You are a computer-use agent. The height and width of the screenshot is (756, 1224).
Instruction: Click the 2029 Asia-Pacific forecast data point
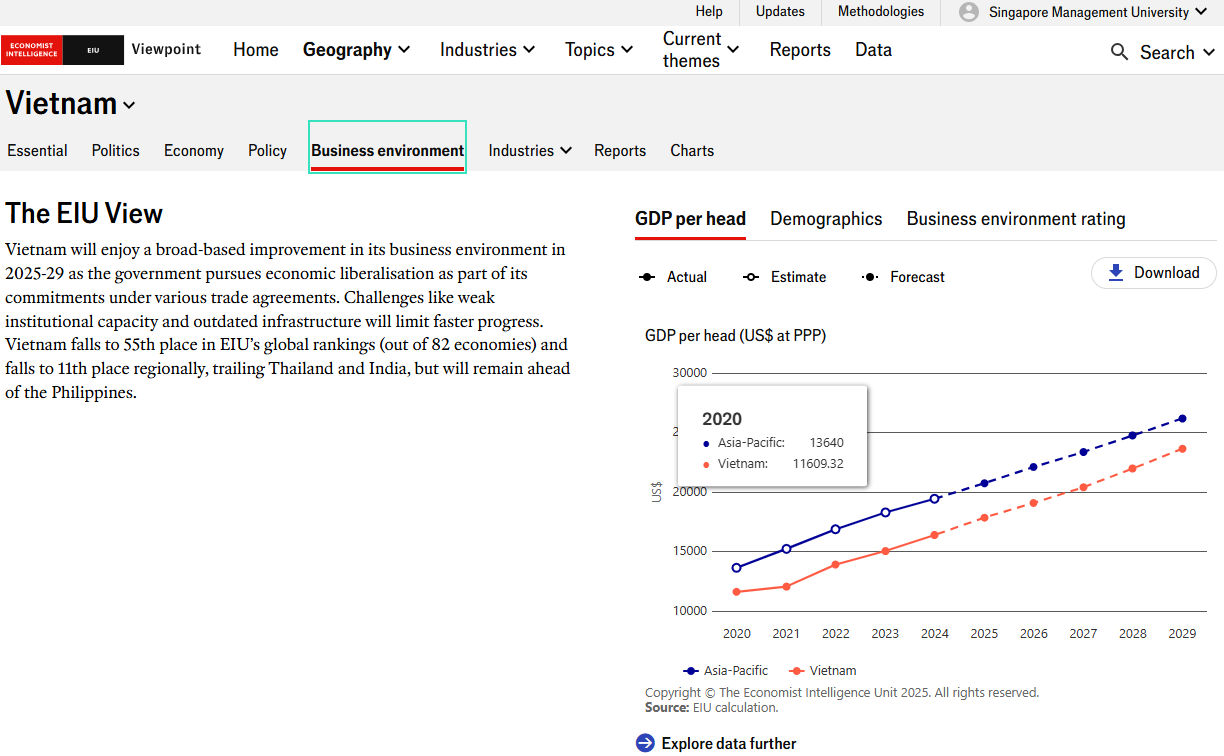pos(1182,418)
